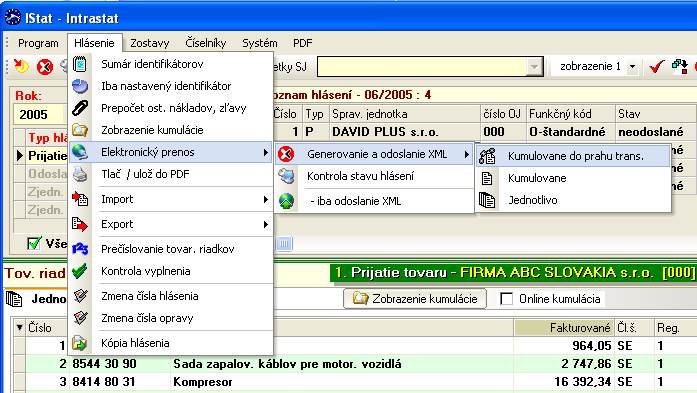This screenshot has height=393, width=697.
Task: Click the Sprav. jednotka column header
Action: click(405, 114)
